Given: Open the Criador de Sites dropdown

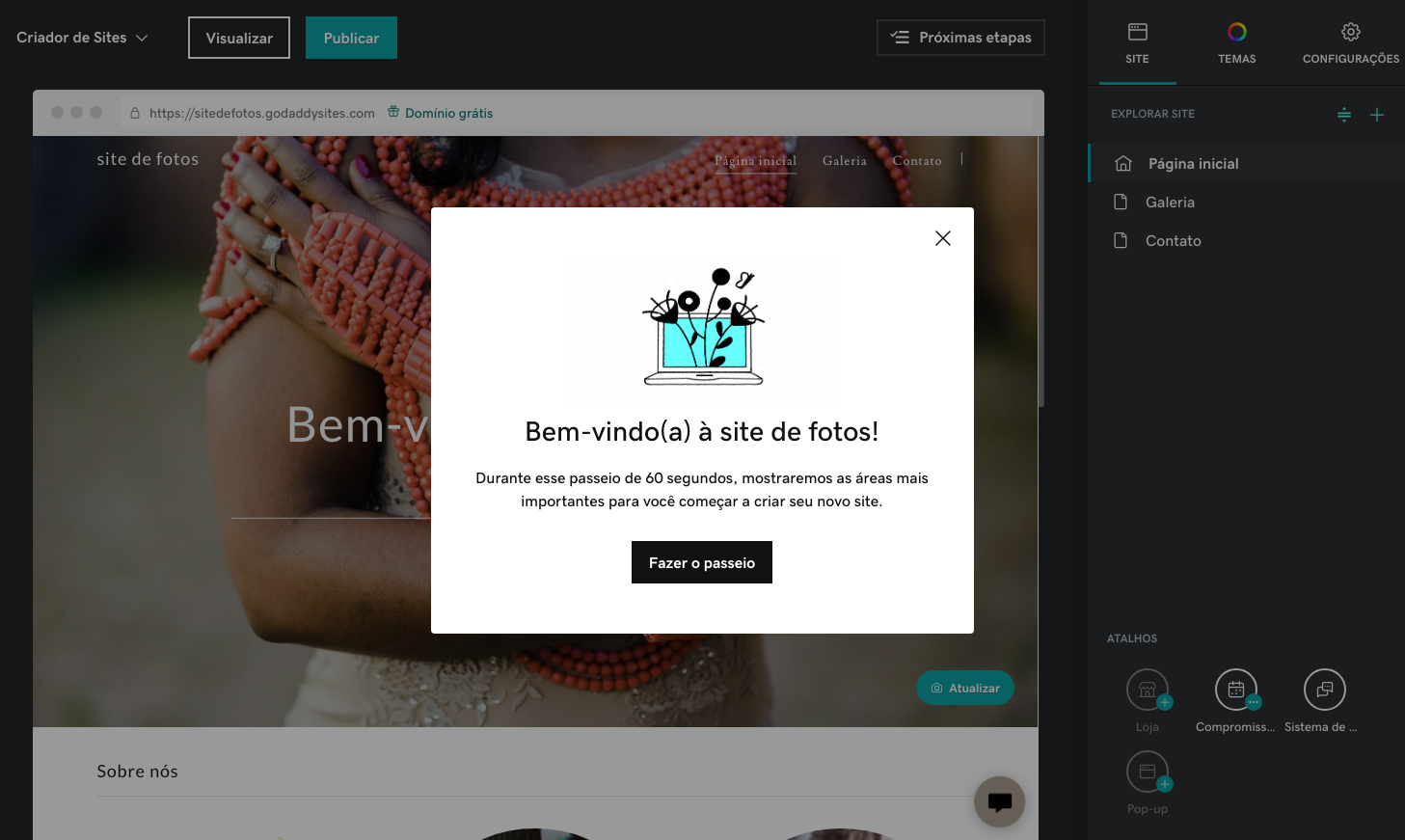Looking at the screenshot, I should pos(81,37).
